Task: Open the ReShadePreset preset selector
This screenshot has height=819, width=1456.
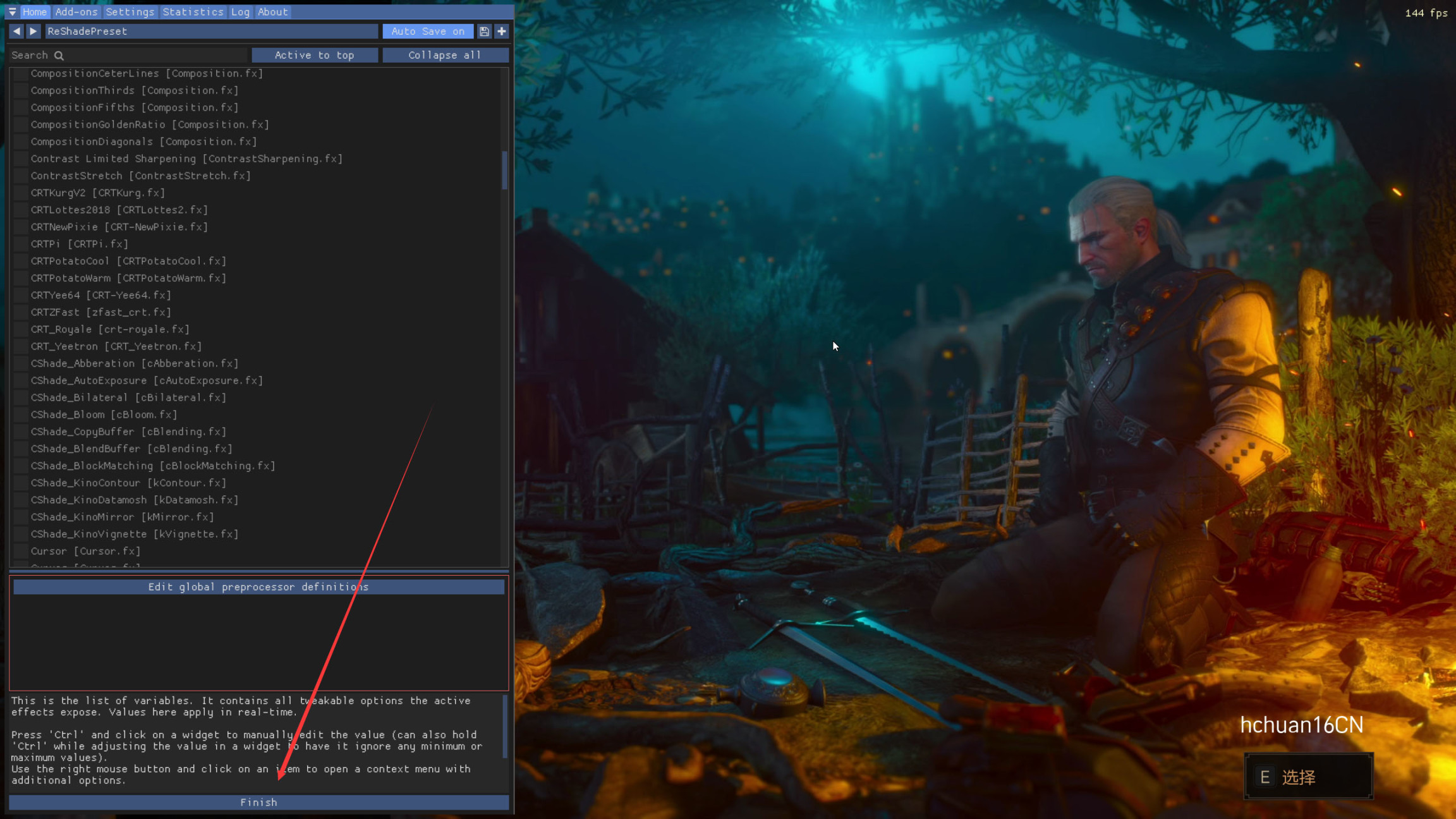Action: pyautogui.click(x=211, y=31)
